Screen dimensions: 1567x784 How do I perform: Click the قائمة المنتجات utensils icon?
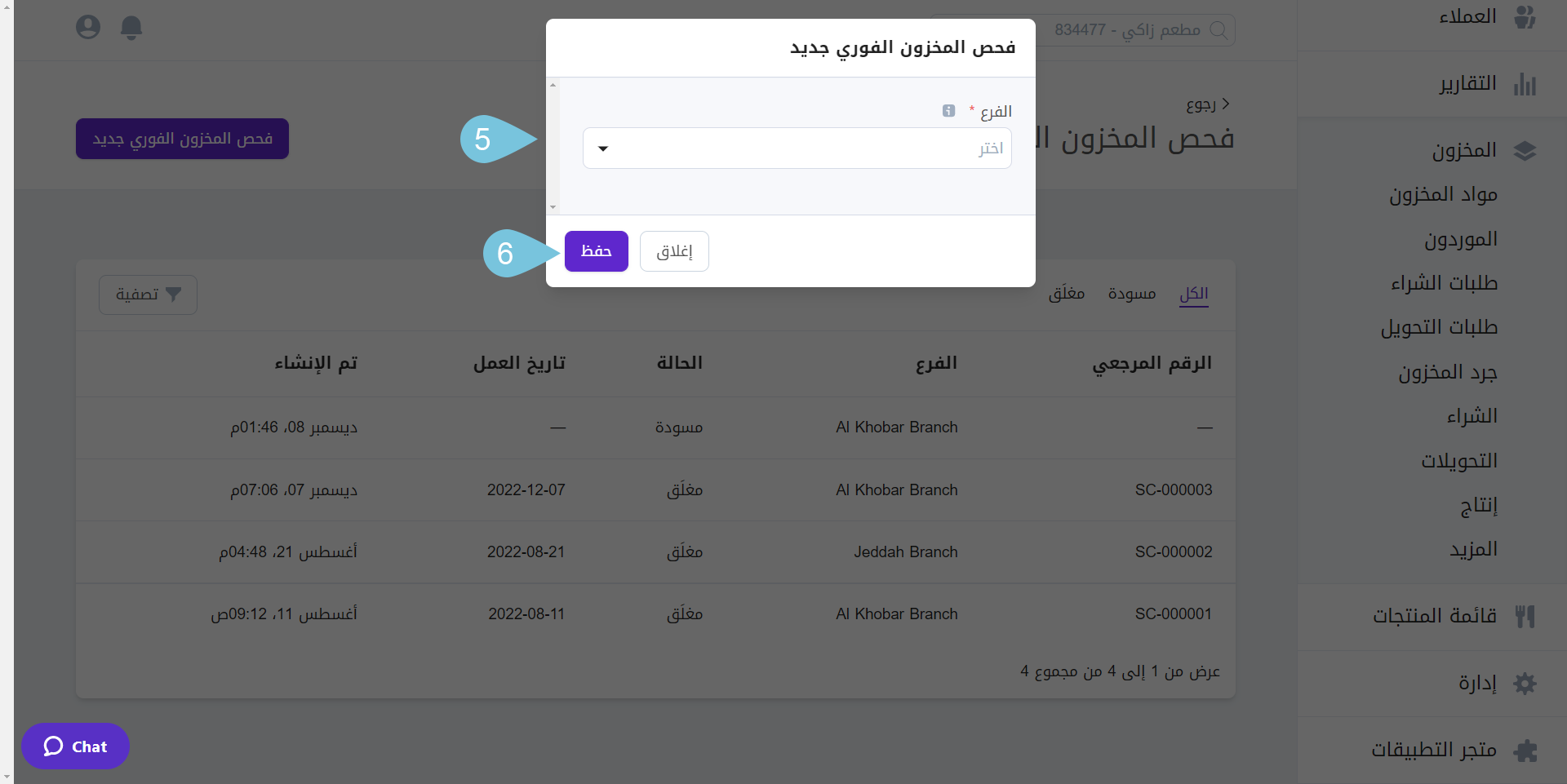click(1525, 616)
